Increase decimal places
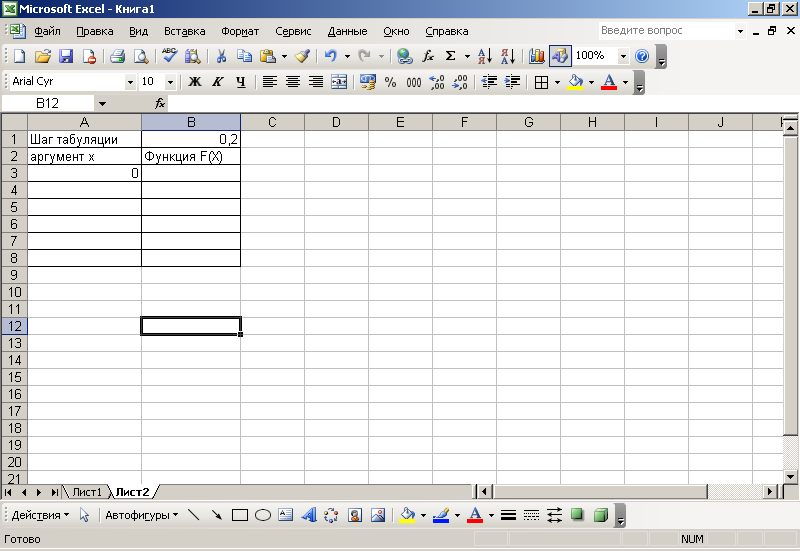 437,82
